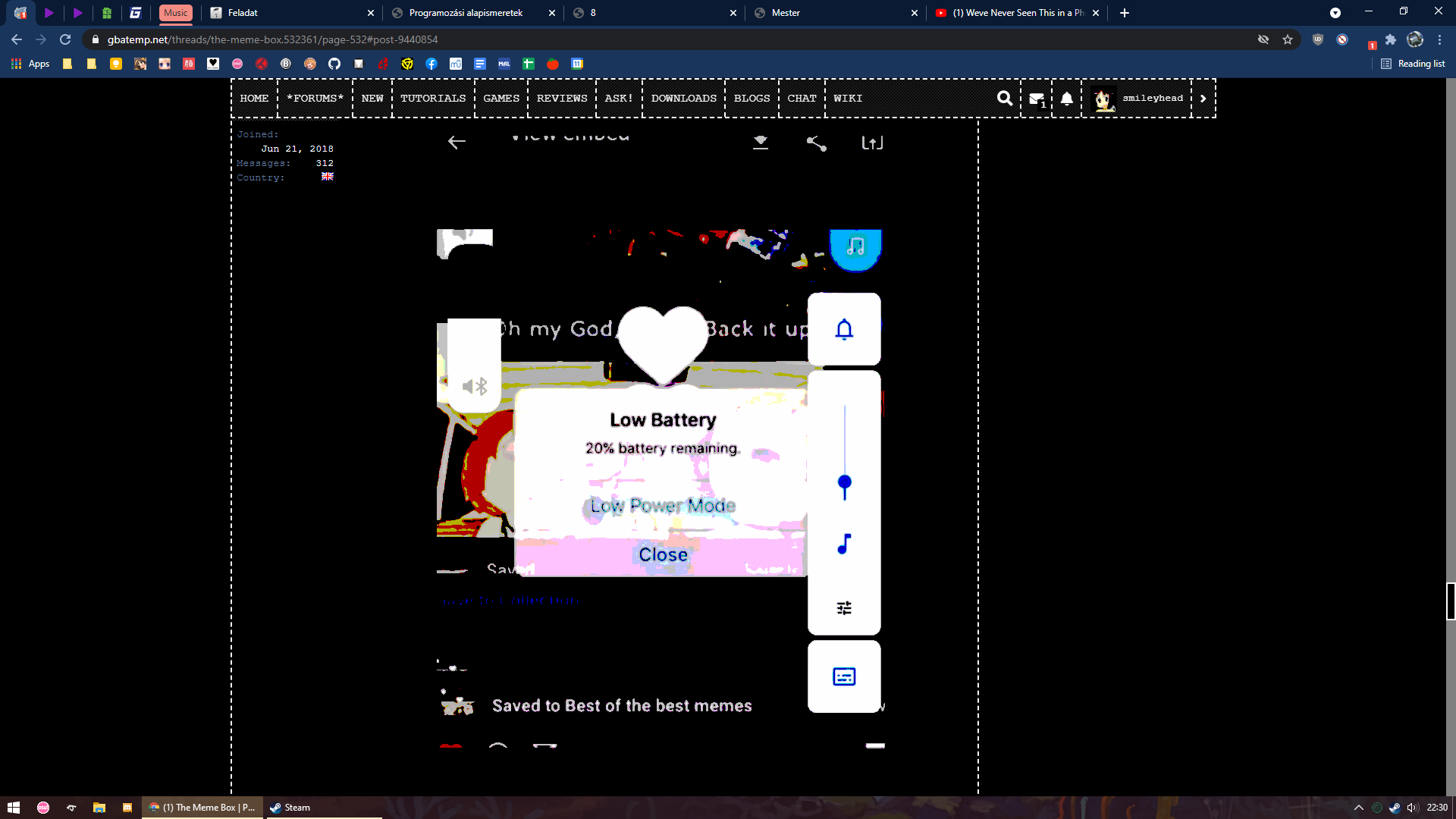Viewport: 1456px width, 819px height.
Task: Click the blue notification bell panel icon
Action: [844, 329]
